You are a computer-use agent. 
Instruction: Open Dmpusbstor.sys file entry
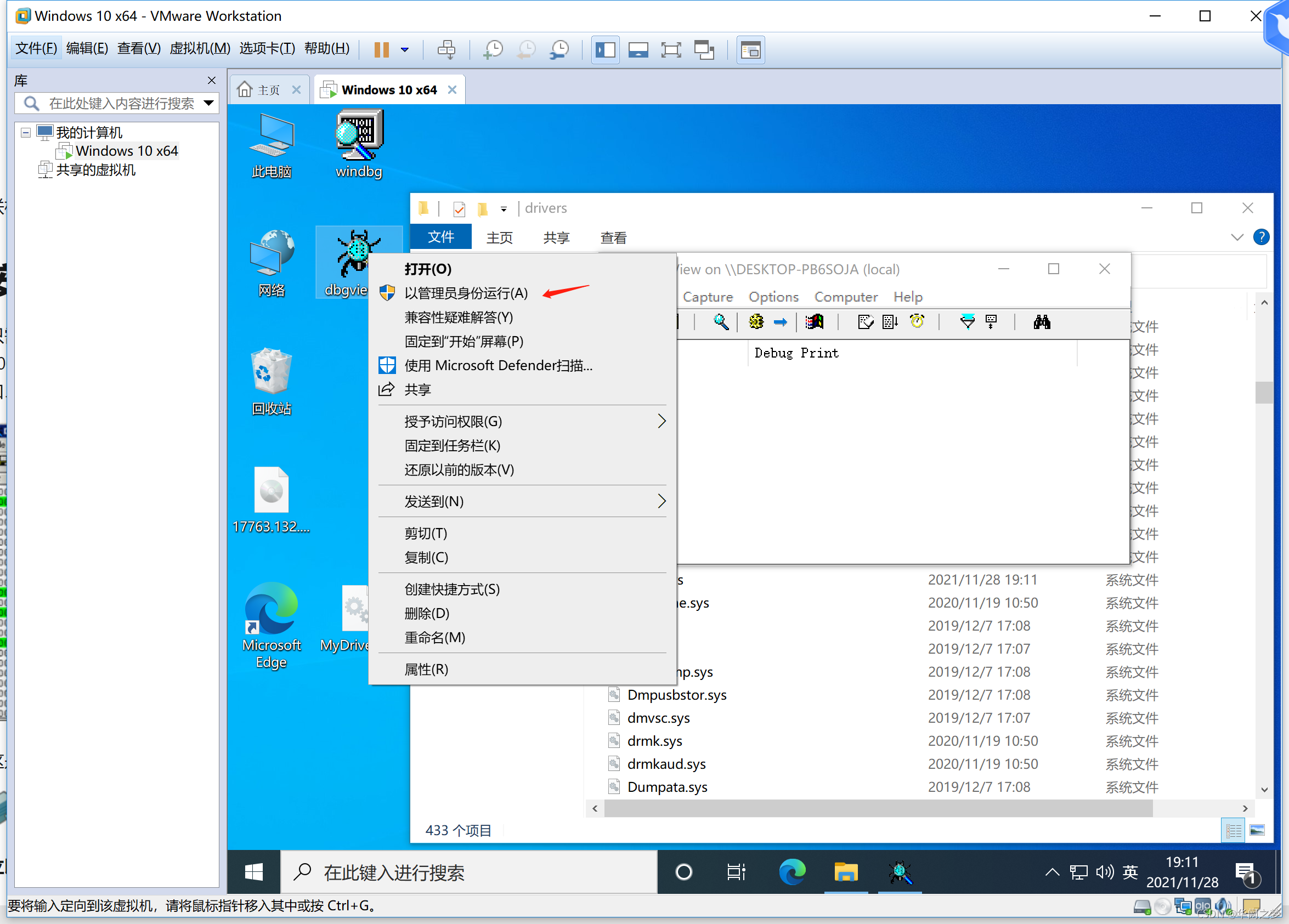pos(676,695)
